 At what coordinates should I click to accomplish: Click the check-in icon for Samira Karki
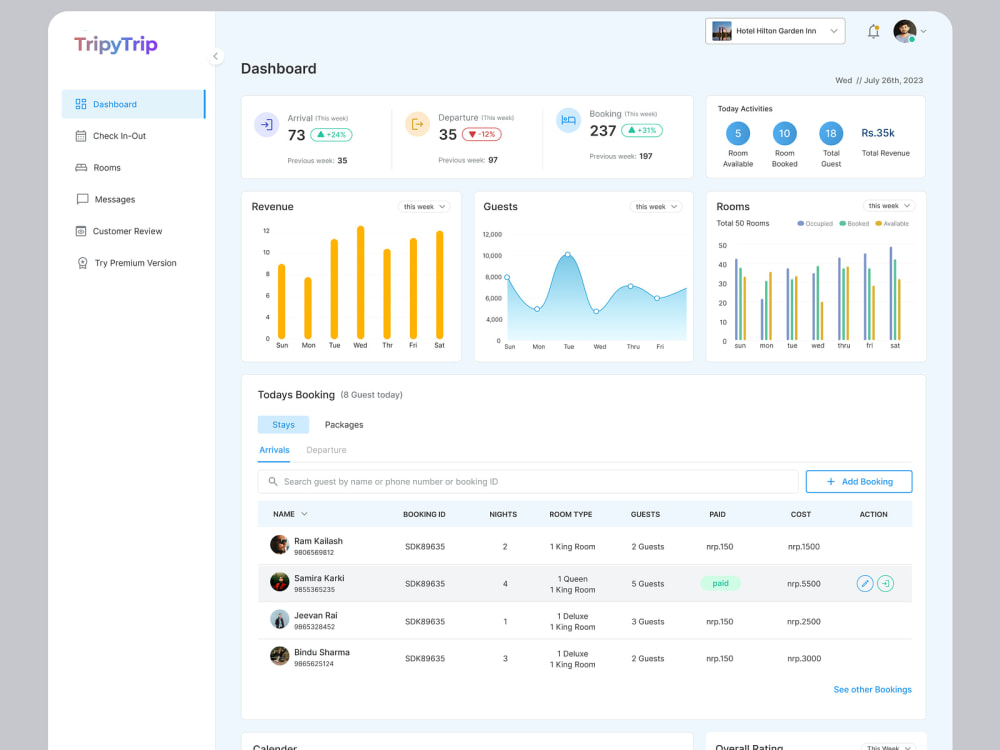coord(885,584)
